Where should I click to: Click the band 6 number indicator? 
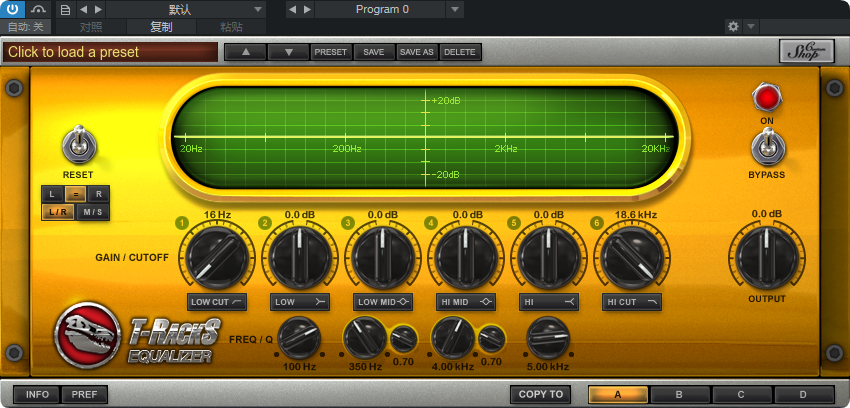[x=597, y=223]
